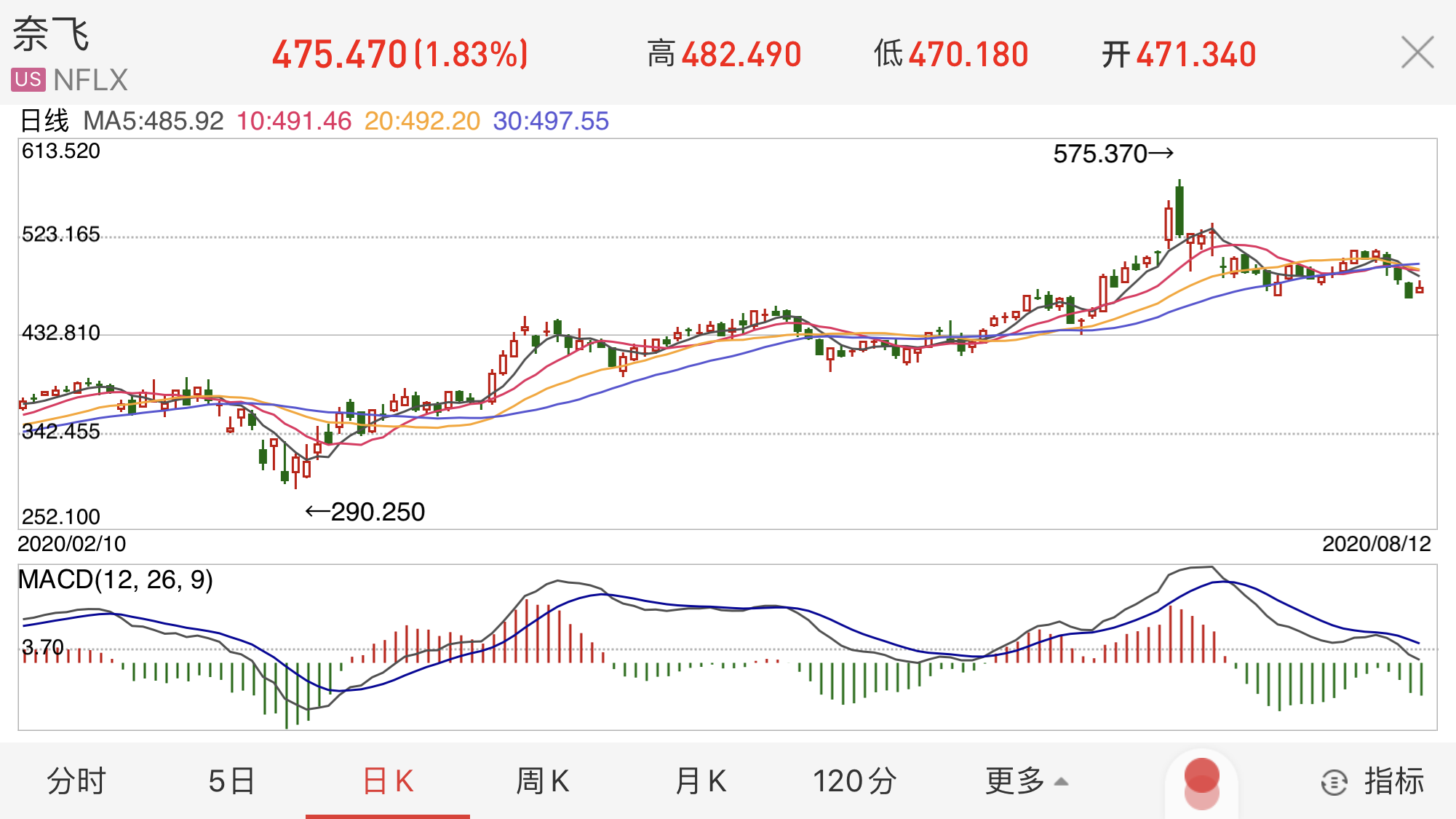Open the 月K monthly candlestick tab
Screen dimensions: 1456x819
coord(700,781)
